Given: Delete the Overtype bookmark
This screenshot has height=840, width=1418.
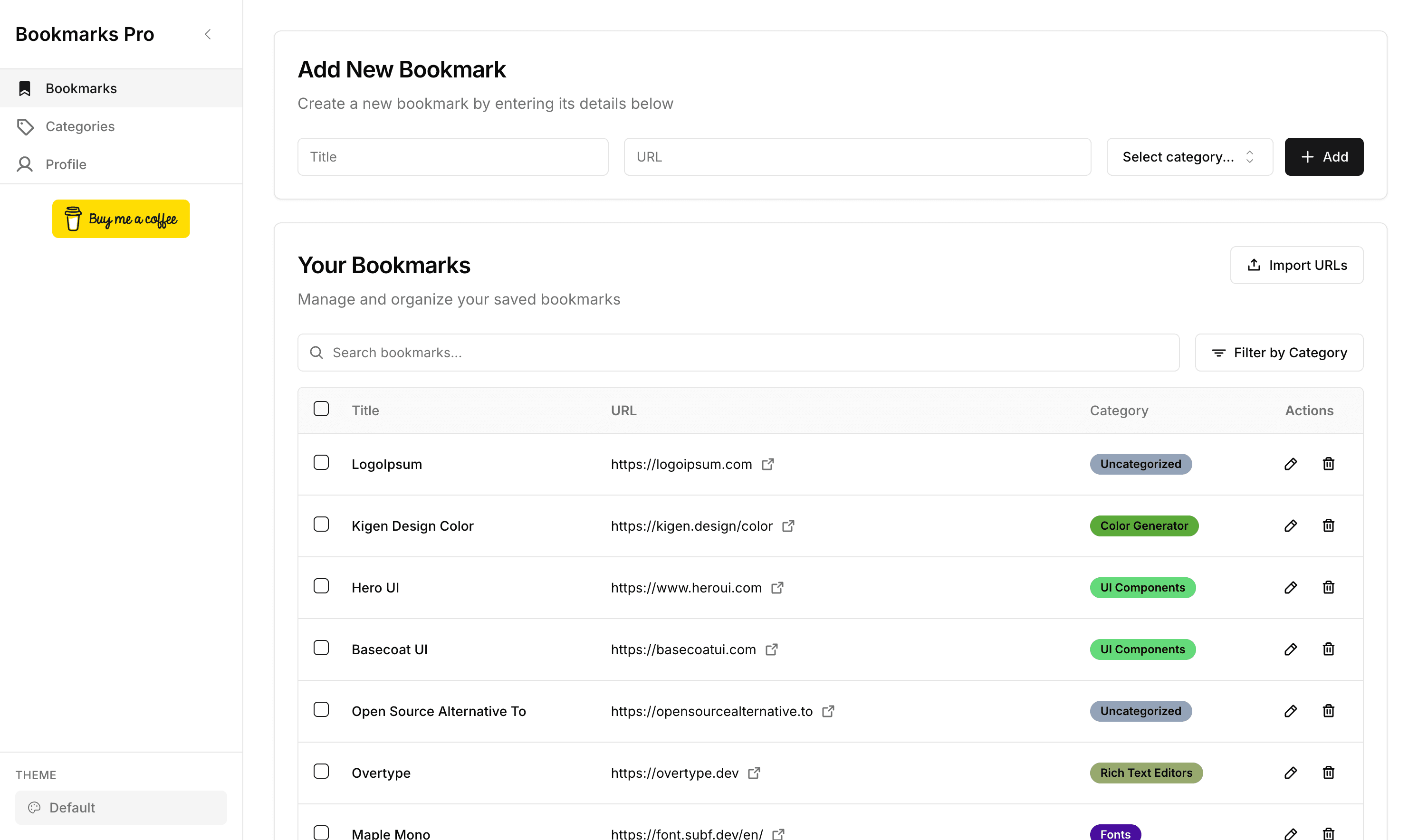Looking at the screenshot, I should click(1328, 773).
